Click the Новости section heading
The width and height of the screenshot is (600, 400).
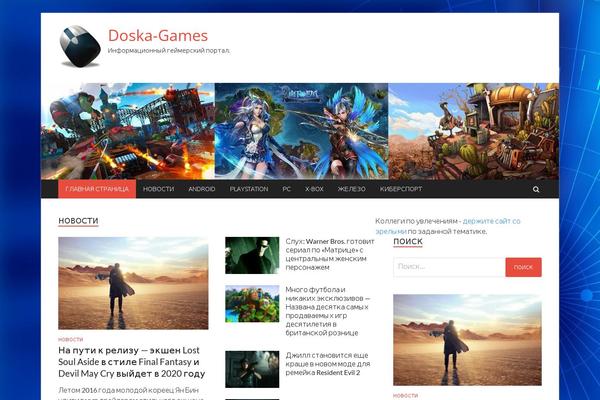(78, 221)
